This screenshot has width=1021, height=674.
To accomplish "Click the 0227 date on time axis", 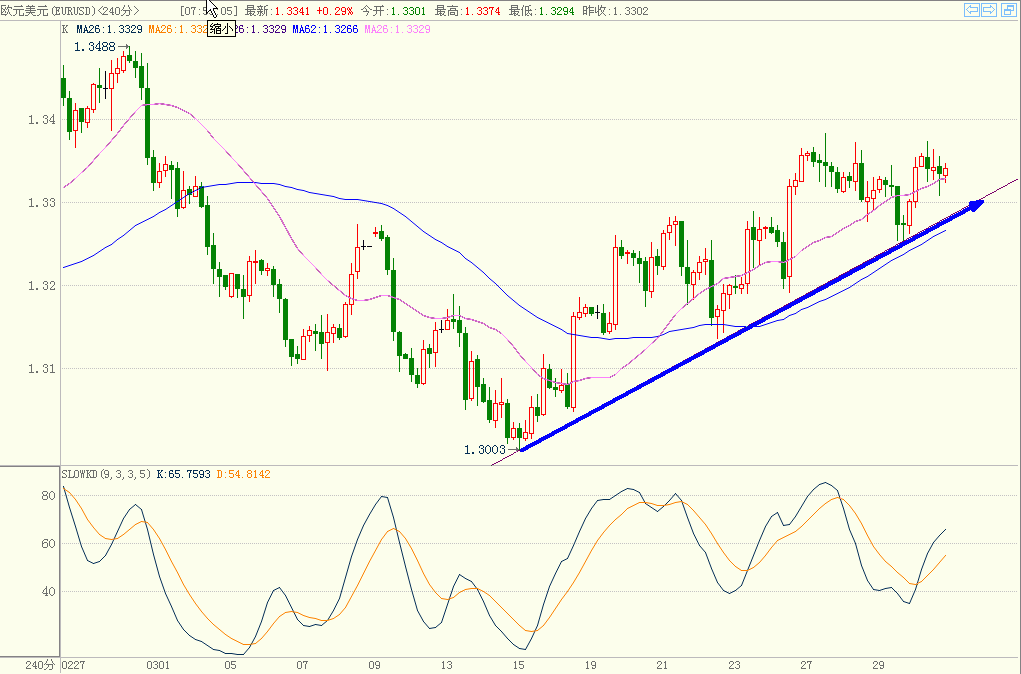I will point(74,665).
